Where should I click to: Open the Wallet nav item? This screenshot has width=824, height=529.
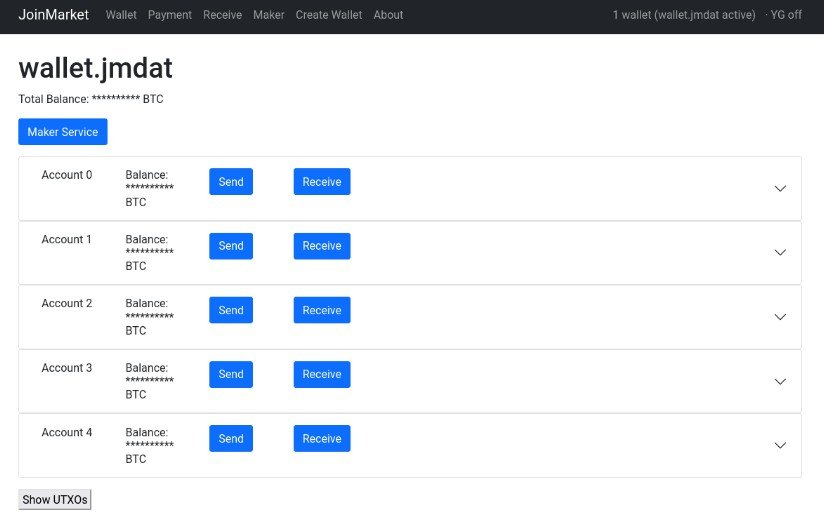coord(121,15)
